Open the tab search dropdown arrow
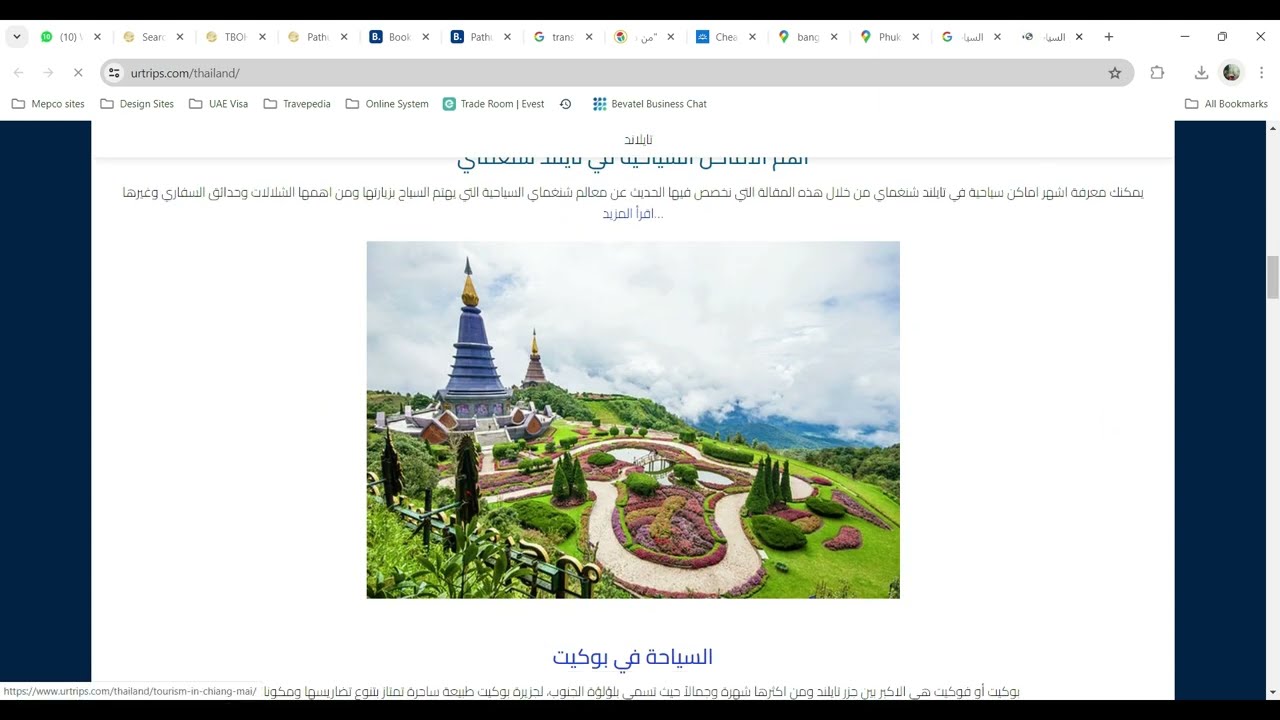1280x720 pixels. point(17,37)
